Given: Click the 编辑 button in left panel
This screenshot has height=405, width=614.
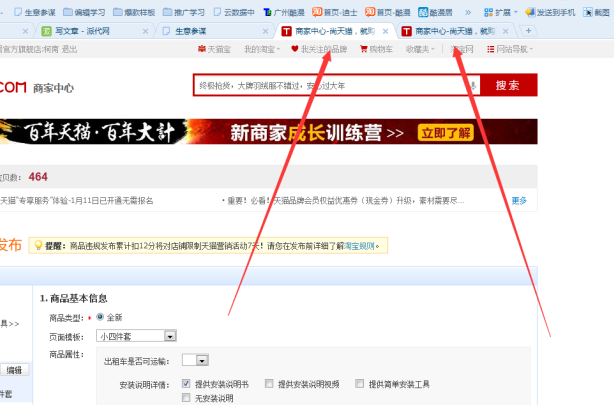Looking at the screenshot, I should 14,370.
